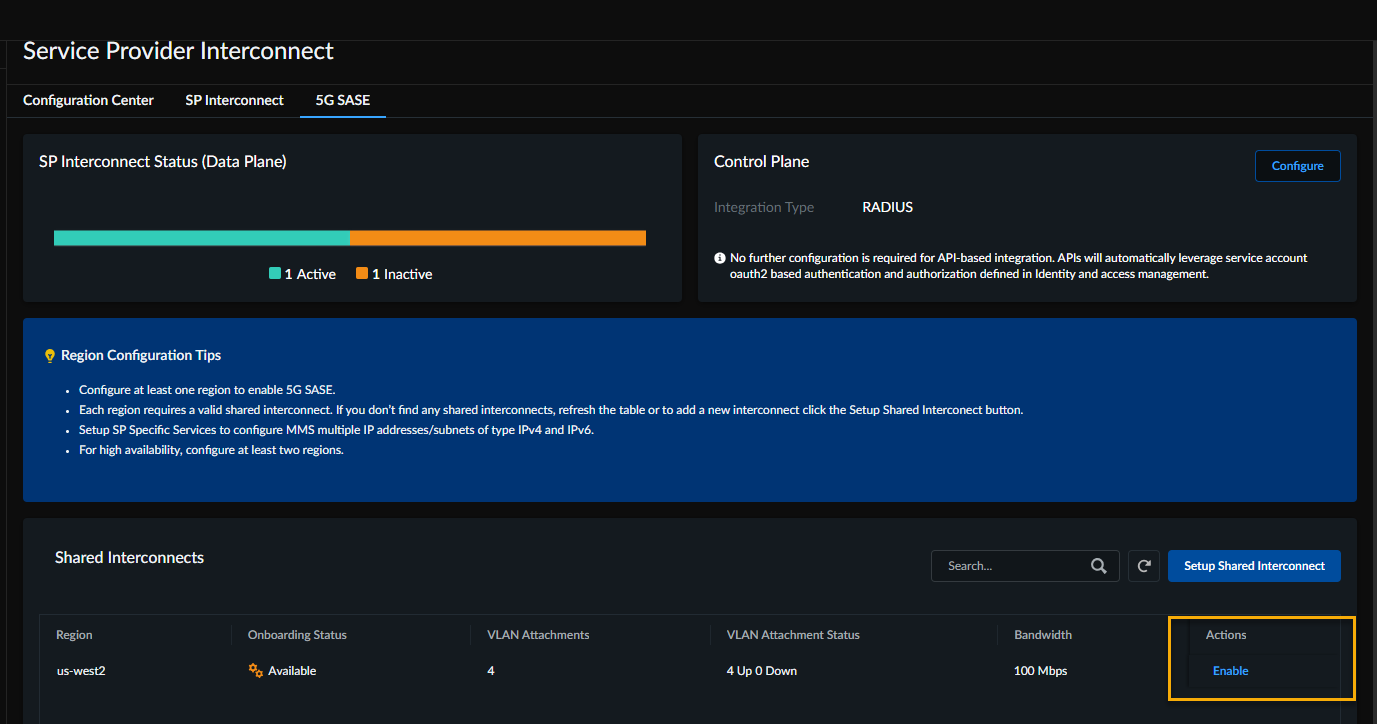Click the teal Active legend swatch
1377x724 pixels.
275,274
